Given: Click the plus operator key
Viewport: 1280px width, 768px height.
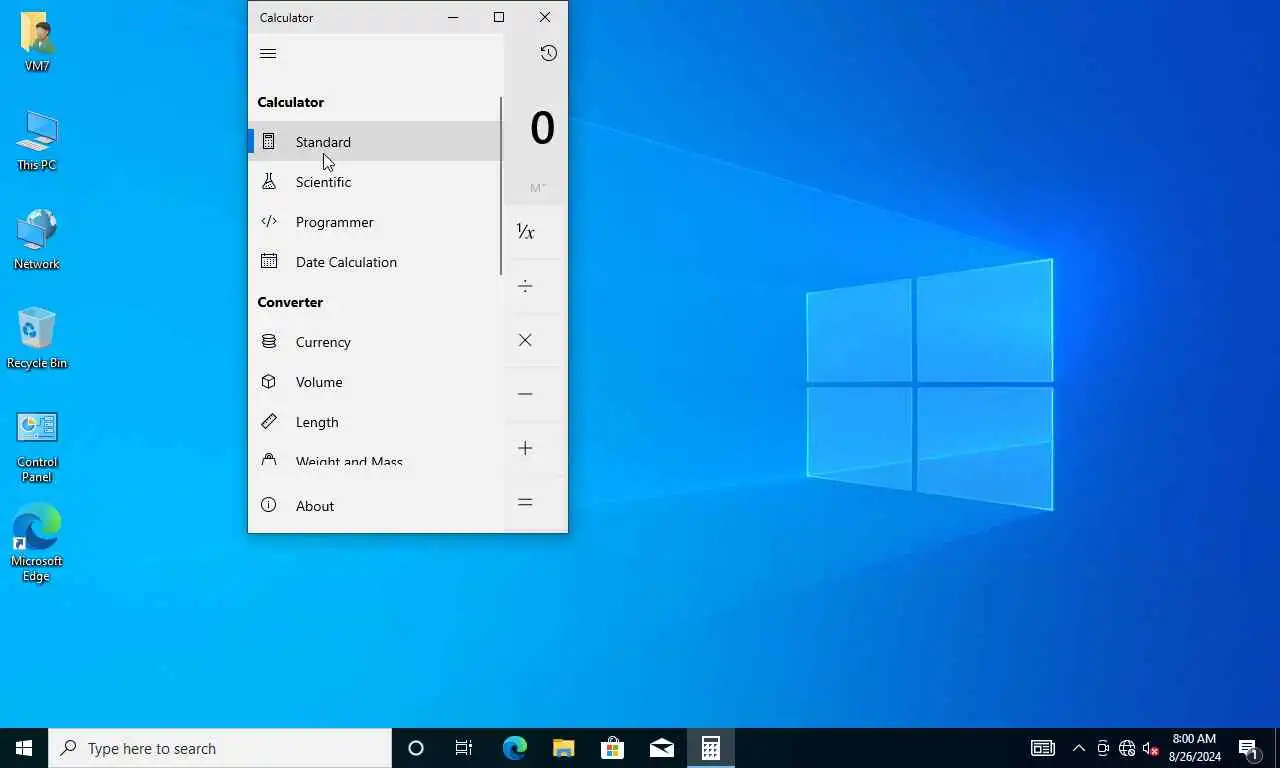Looking at the screenshot, I should point(526,448).
